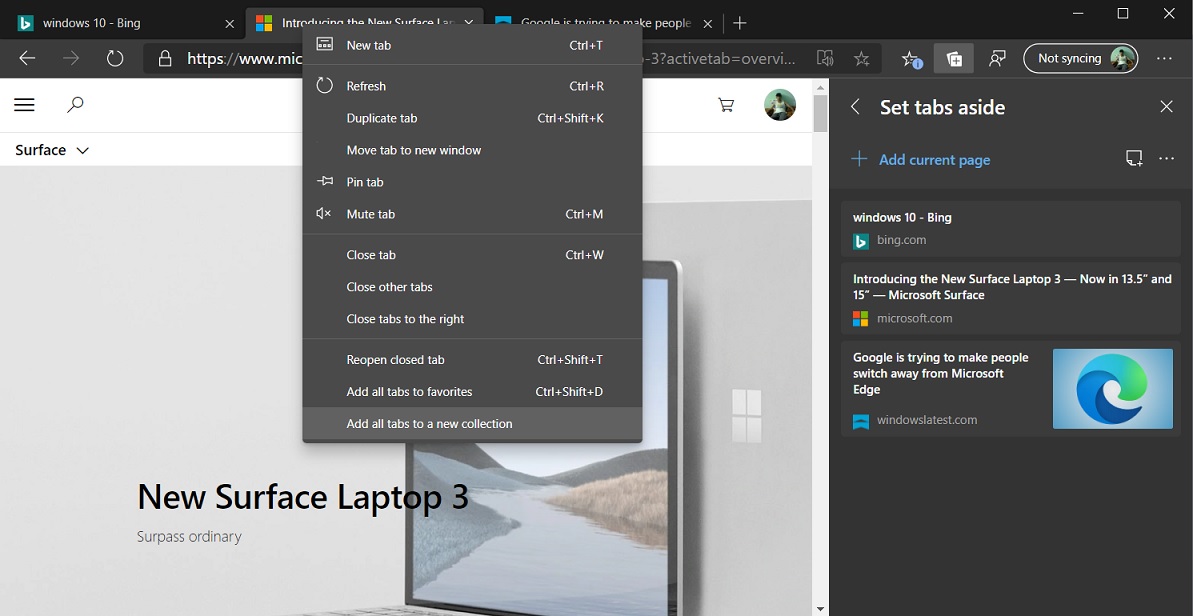This screenshot has width=1193, height=616.
Task: Click Add current page link
Action: 934,160
